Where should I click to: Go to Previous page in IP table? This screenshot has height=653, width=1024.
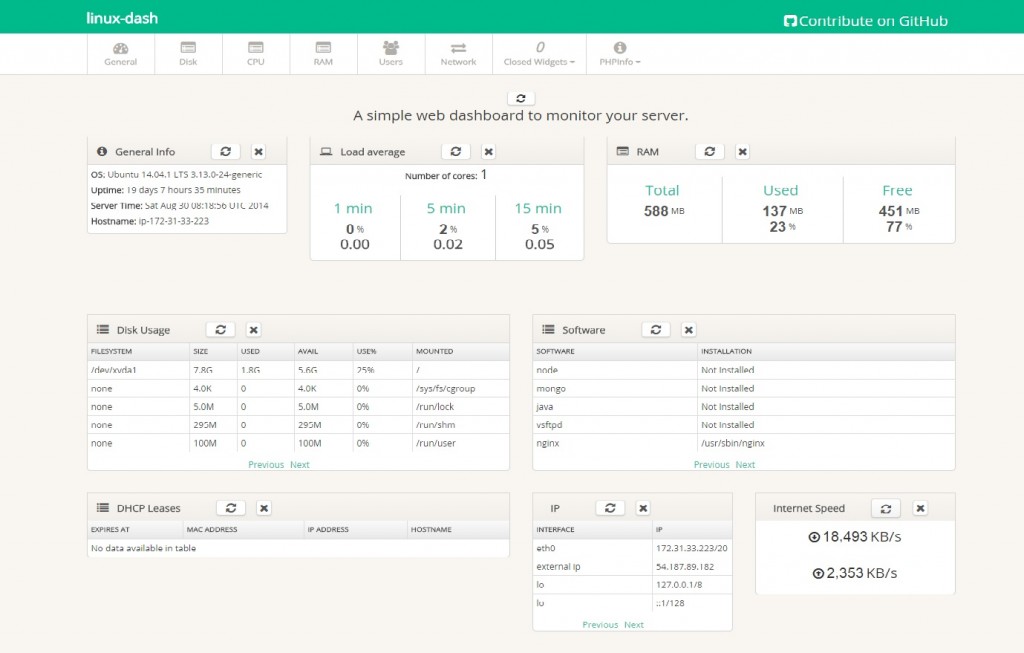600,625
